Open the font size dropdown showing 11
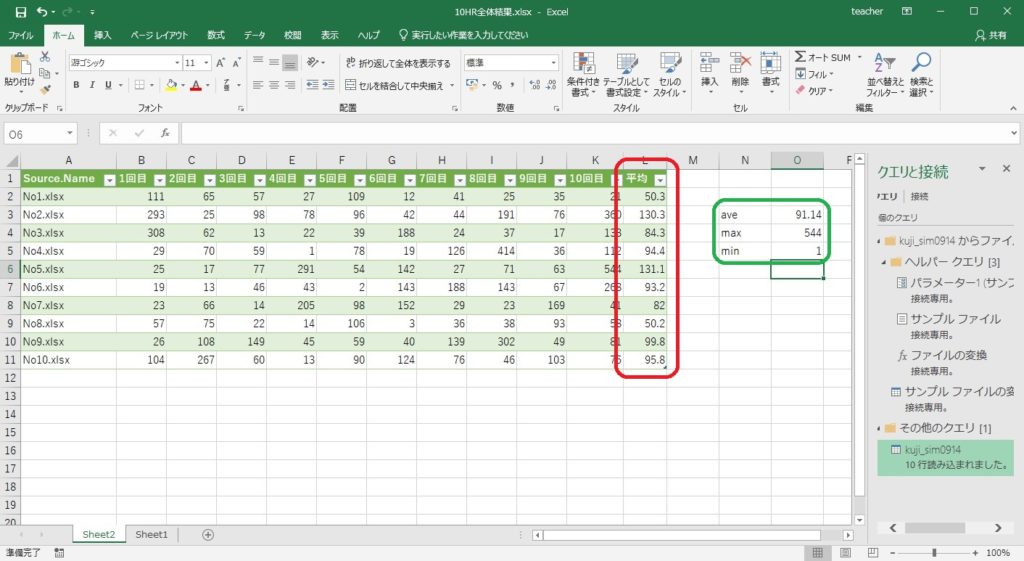This screenshot has height=561, width=1024. coord(206,63)
